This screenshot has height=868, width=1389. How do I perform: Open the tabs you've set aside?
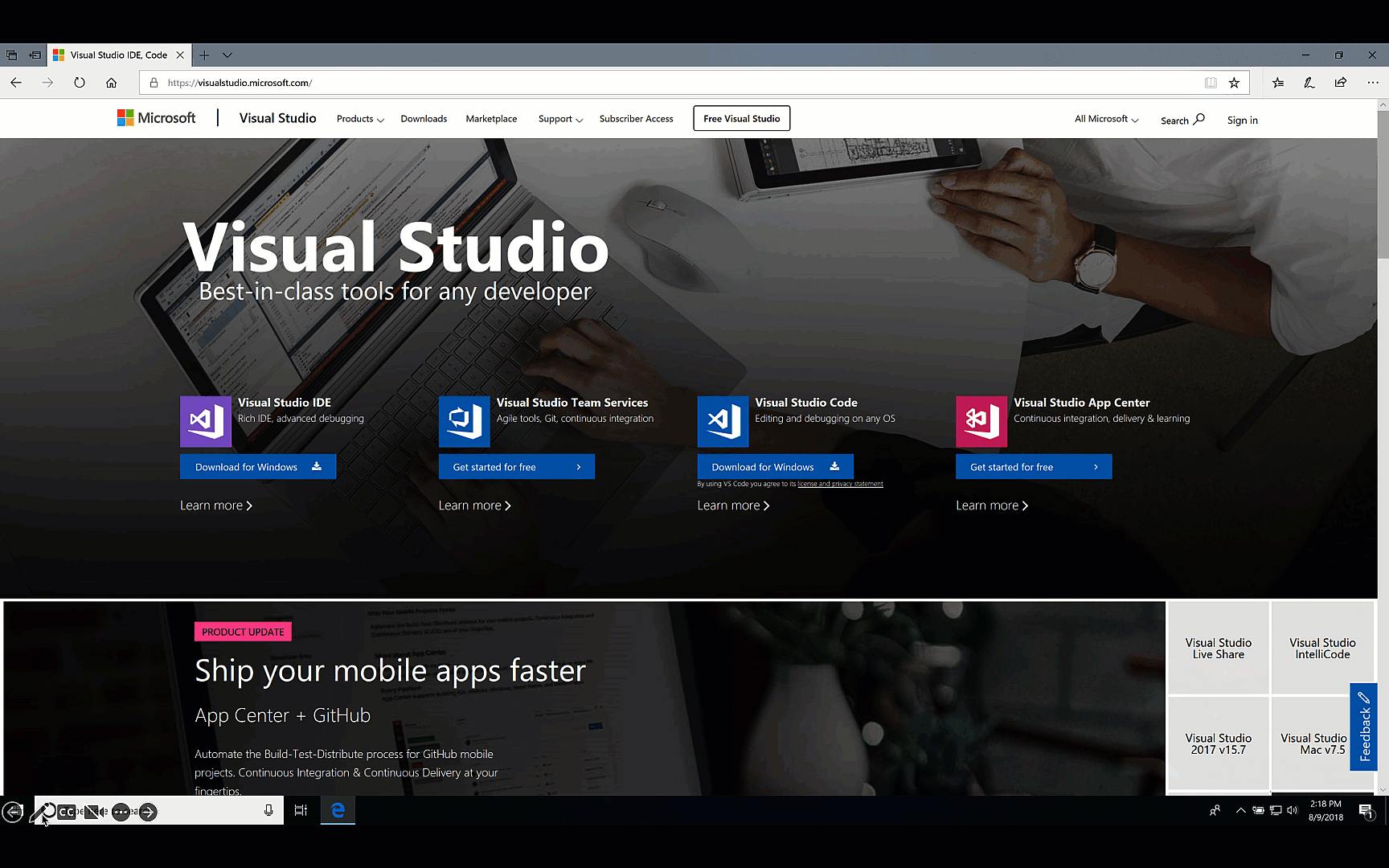point(11,55)
